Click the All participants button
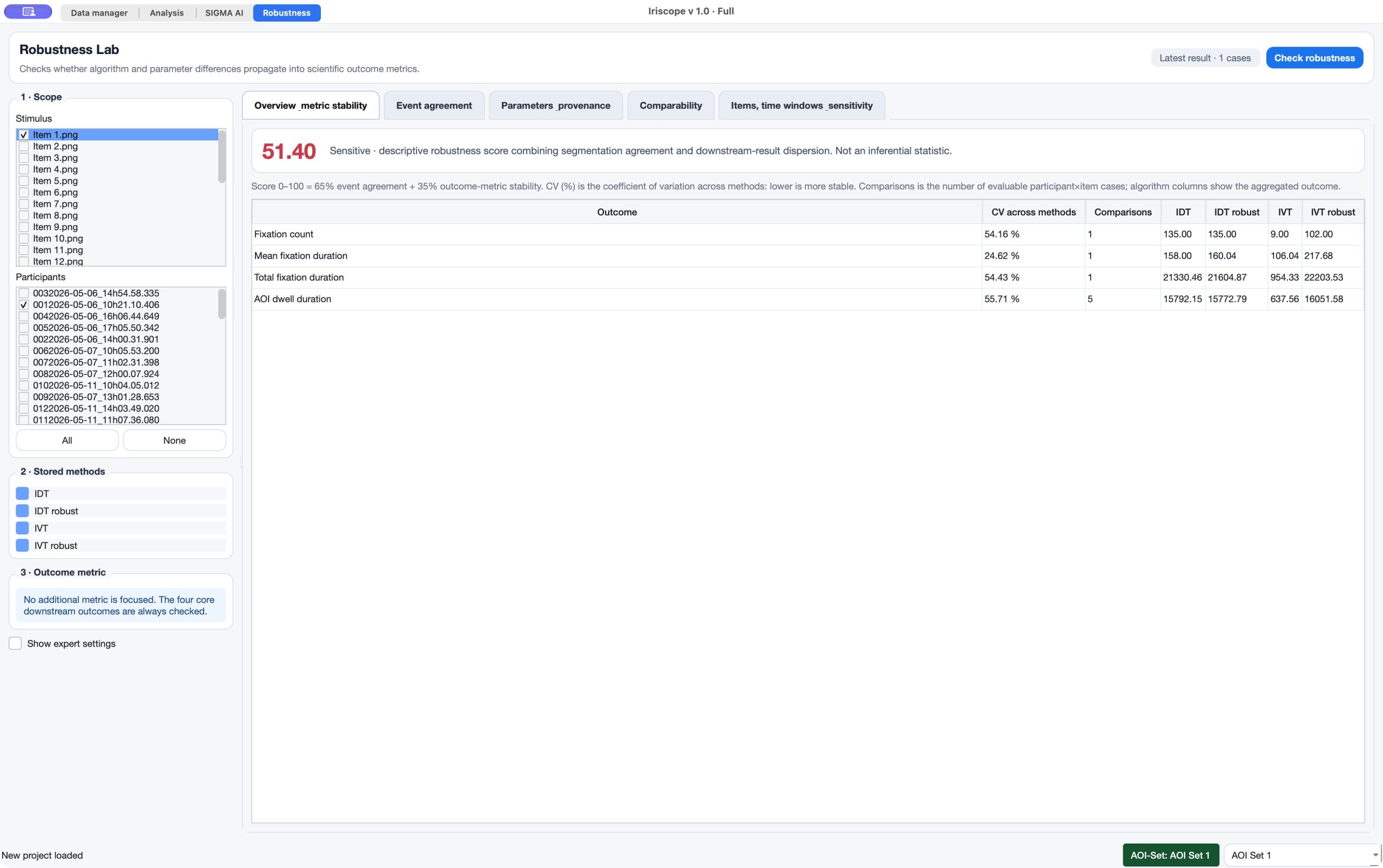Viewport: 1383px width, 868px height. (x=67, y=440)
